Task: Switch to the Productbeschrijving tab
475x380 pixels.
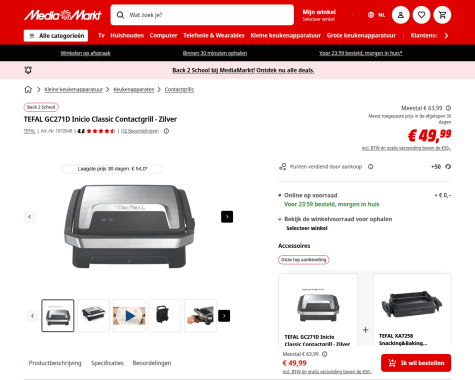Action: [55, 363]
